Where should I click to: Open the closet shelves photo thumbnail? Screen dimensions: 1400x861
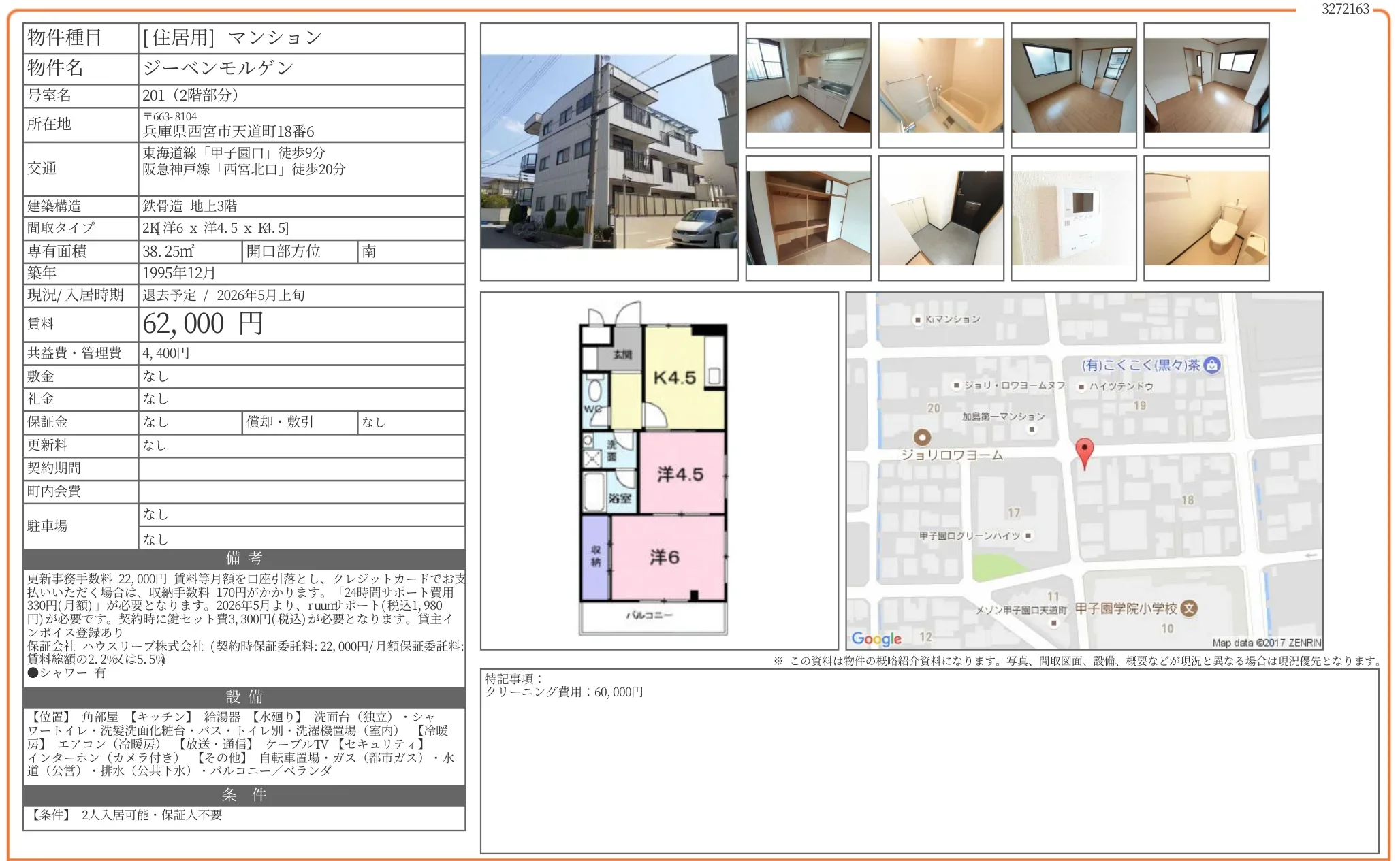click(808, 218)
